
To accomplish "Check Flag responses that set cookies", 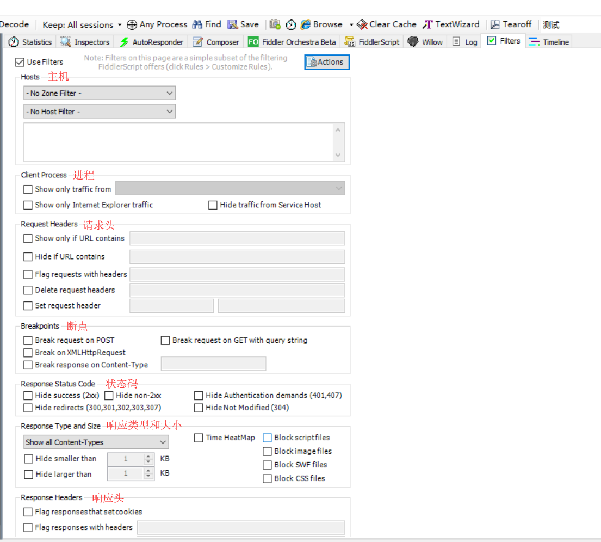I will (x=28, y=512).
